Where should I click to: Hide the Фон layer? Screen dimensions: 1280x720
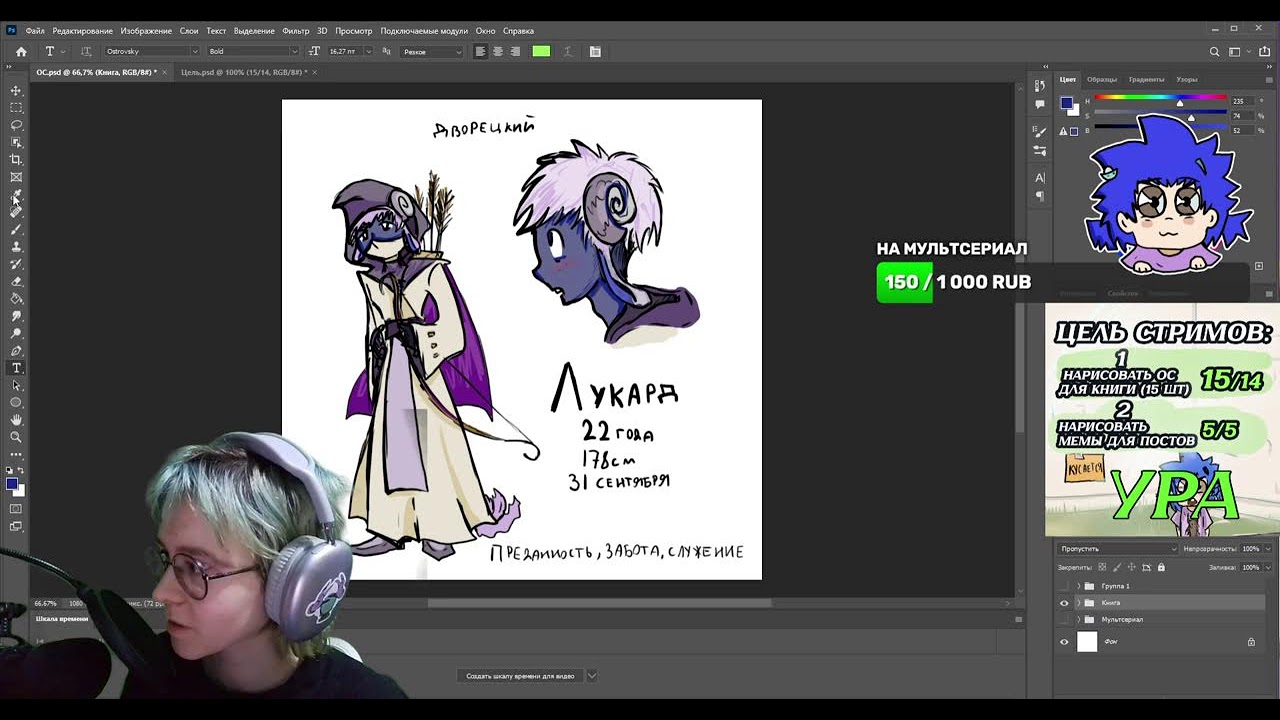(1064, 642)
